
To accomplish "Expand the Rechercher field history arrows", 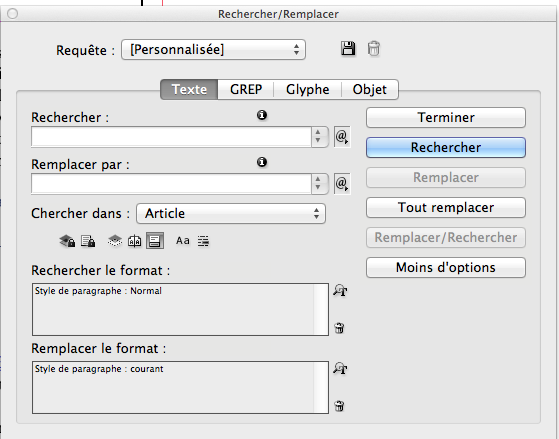I will click(x=318, y=137).
